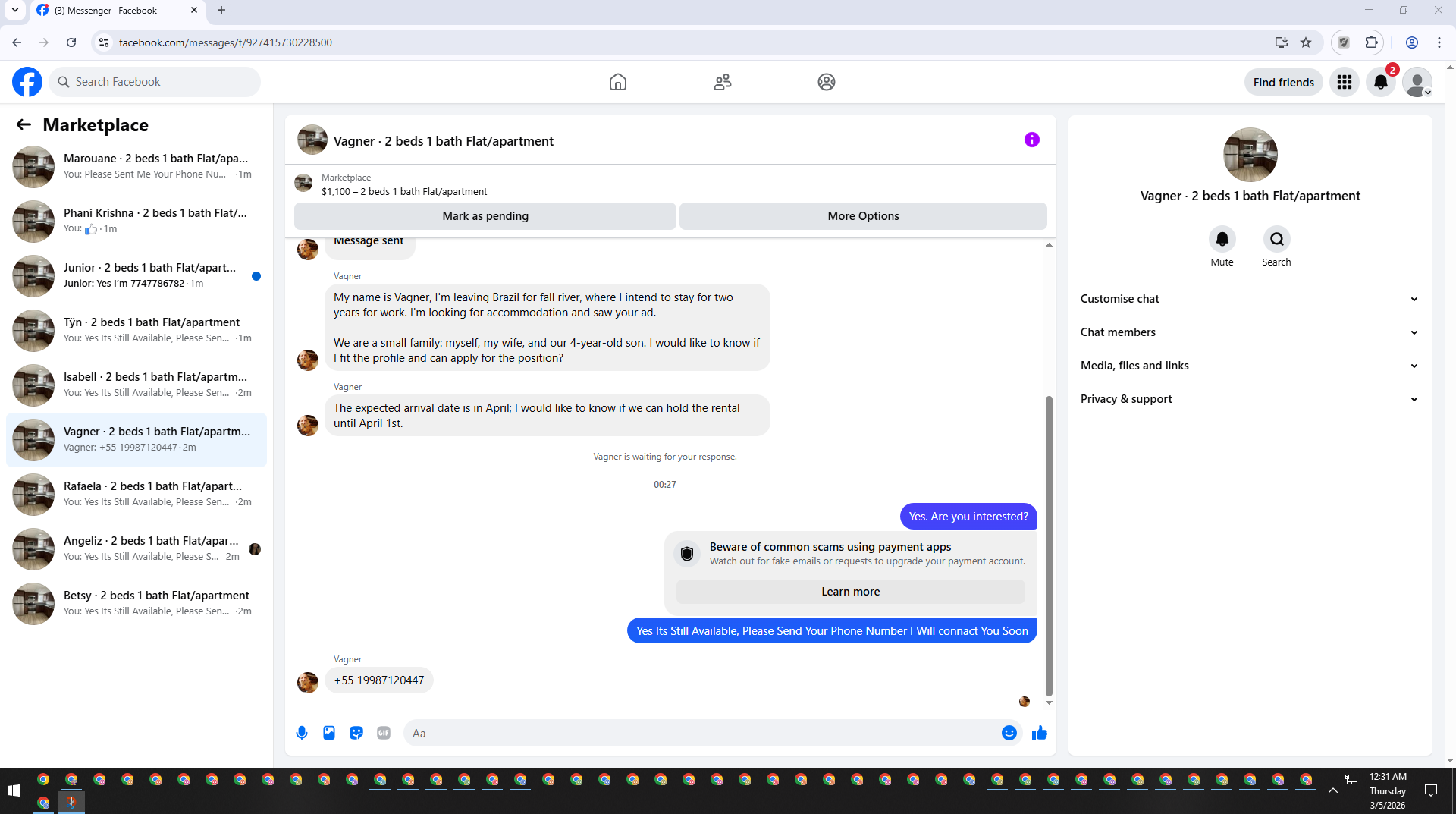Install app icon in address bar

pyautogui.click(x=1282, y=42)
